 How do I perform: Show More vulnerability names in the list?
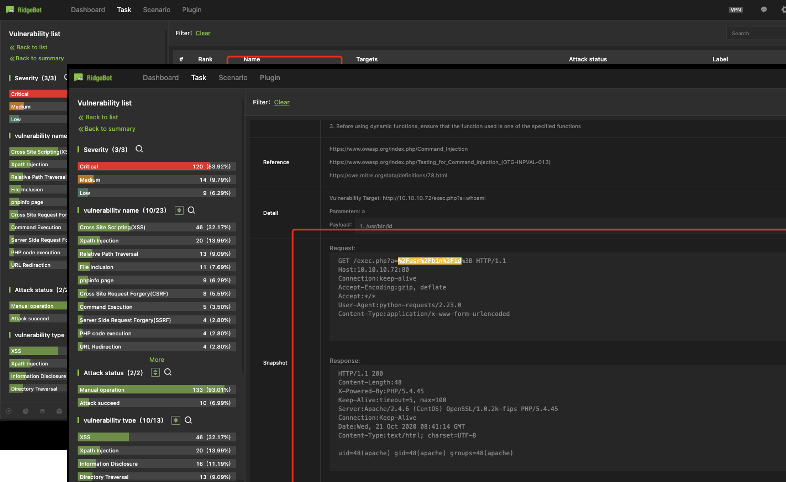(x=157, y=359)
